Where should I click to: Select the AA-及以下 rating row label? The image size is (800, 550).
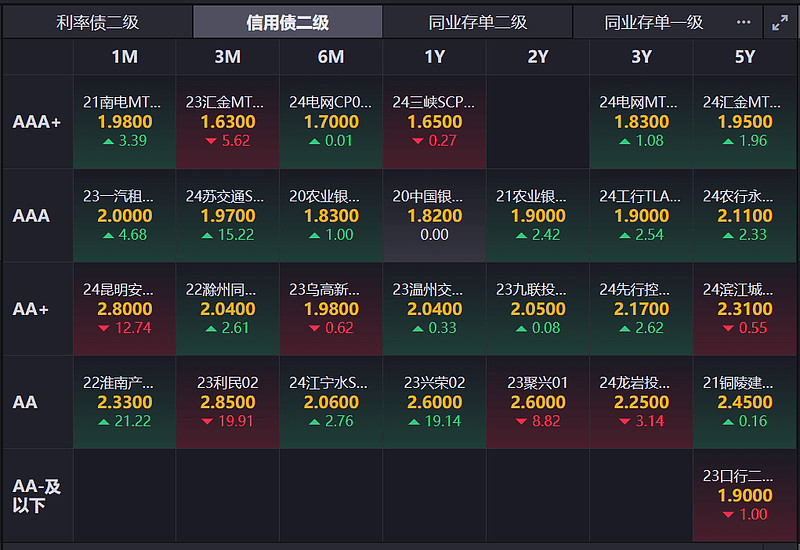[x=37, y=496]
